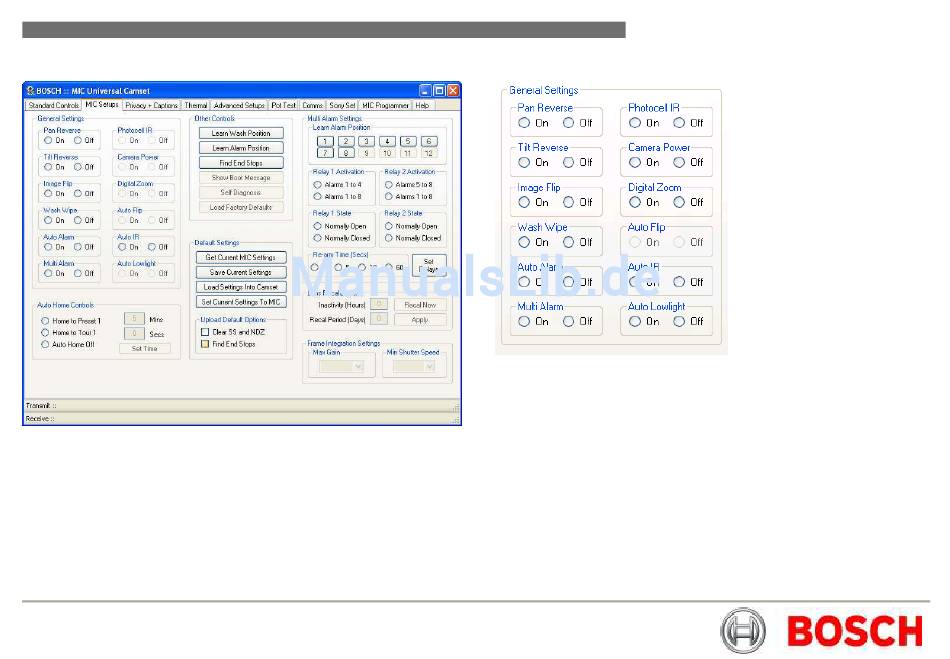Select the MIC Programmer tab
950x659 pixels.
(385, 105)
